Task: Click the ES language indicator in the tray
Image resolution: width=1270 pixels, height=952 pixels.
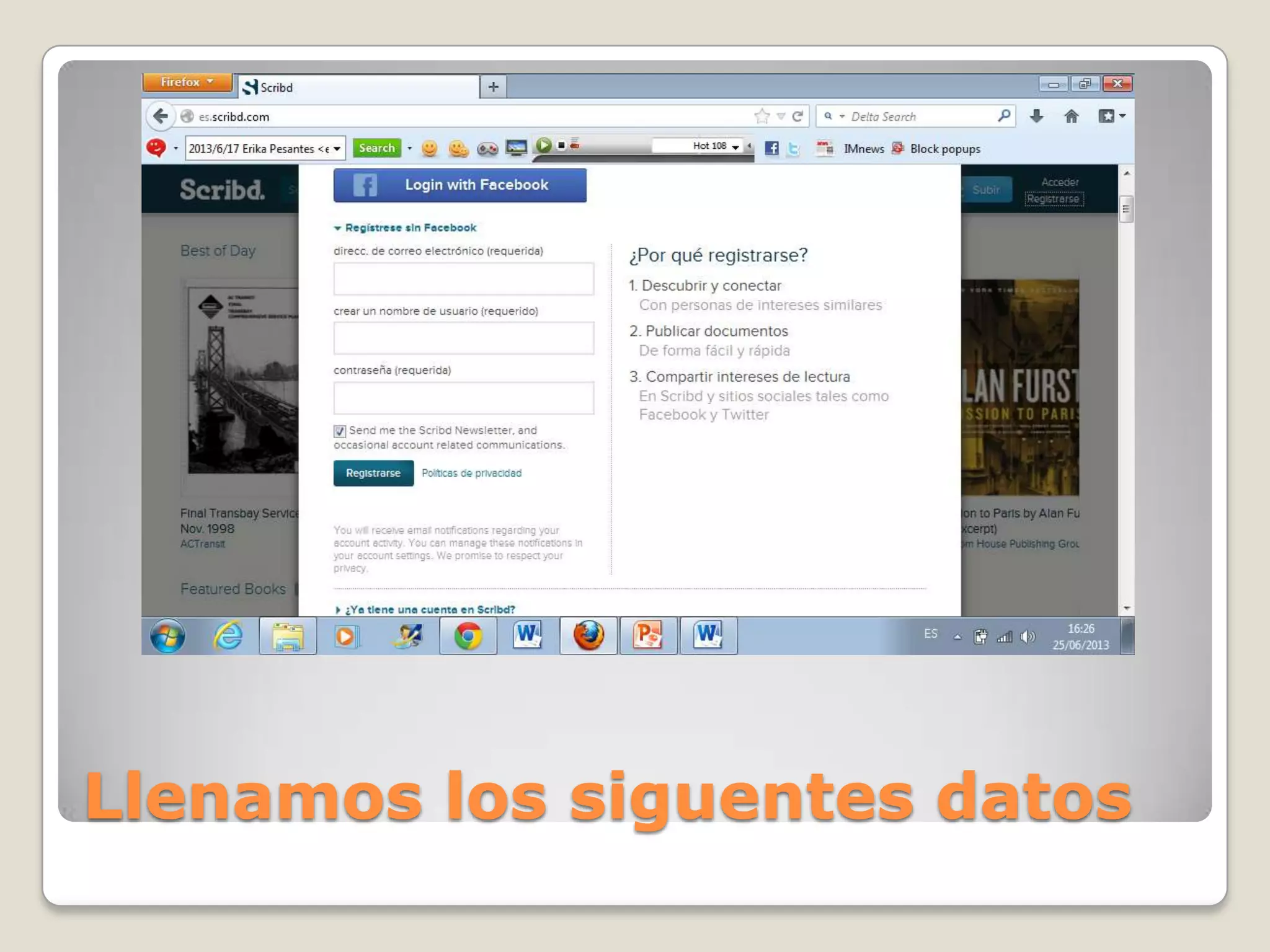Action: click(x=931, y=634)
